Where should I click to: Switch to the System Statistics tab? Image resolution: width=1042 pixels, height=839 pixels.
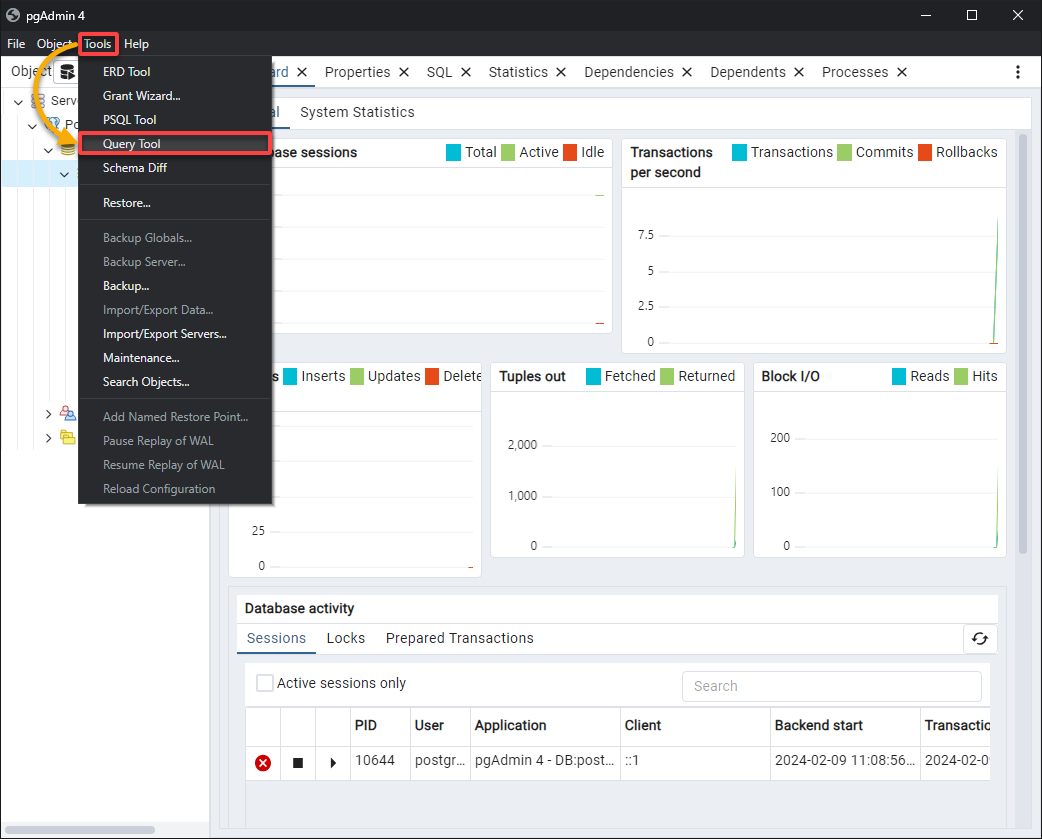tap(357, 112)
